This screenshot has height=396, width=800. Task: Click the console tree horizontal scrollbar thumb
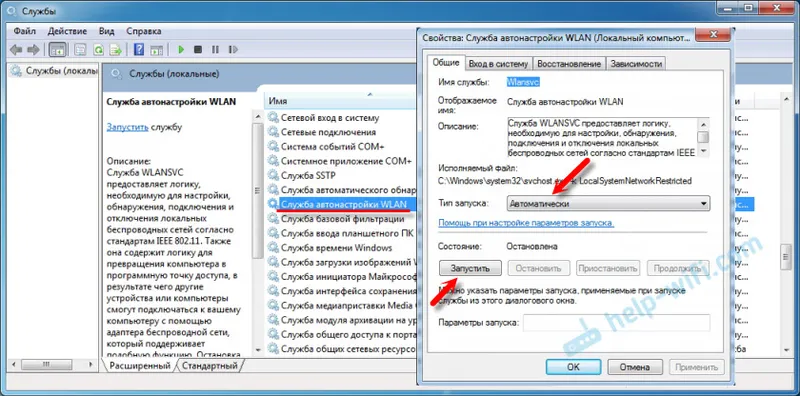point(46,364)
